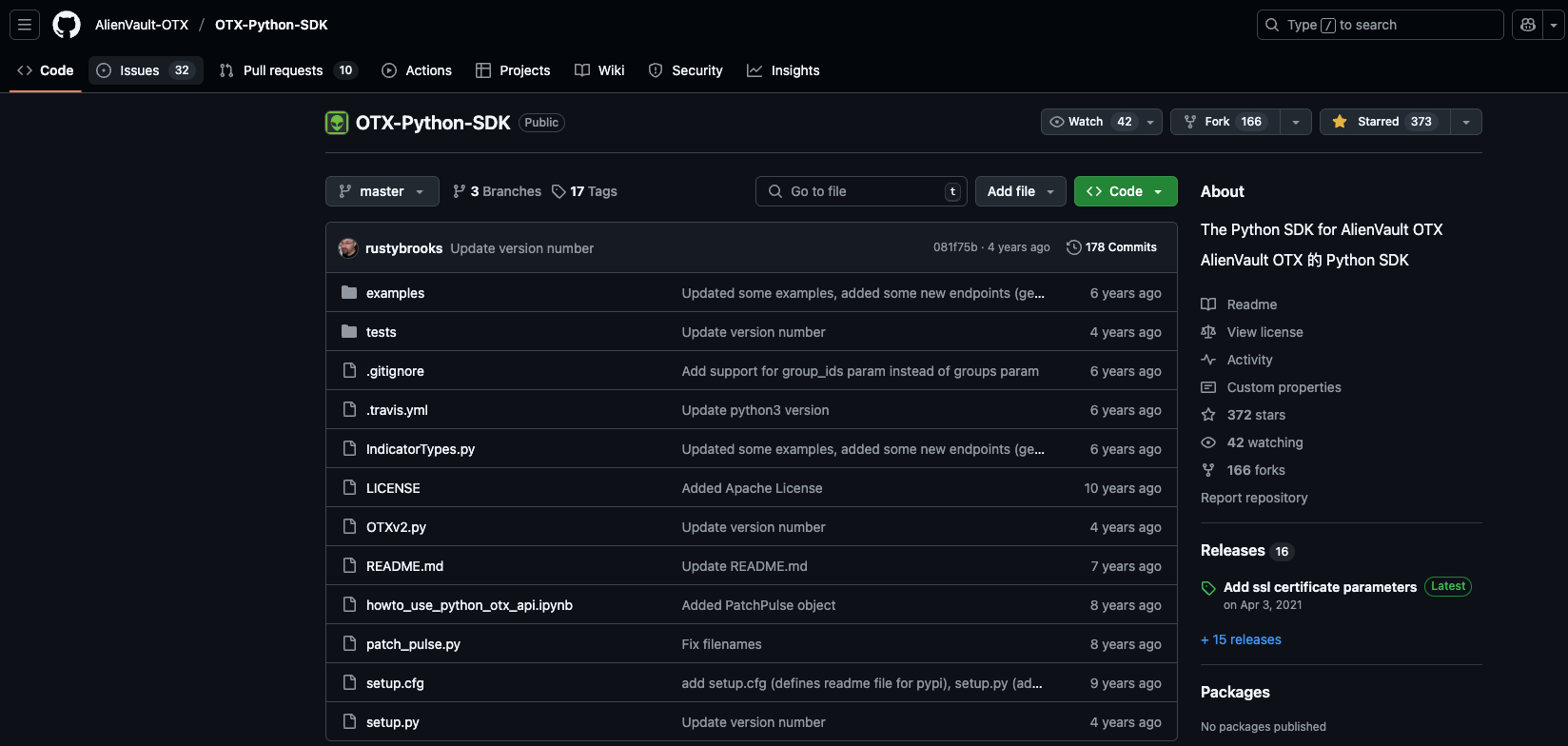Open the green Code dropdown button
The width and height of the screenshot is (1568, 746).
point(1126,191)
